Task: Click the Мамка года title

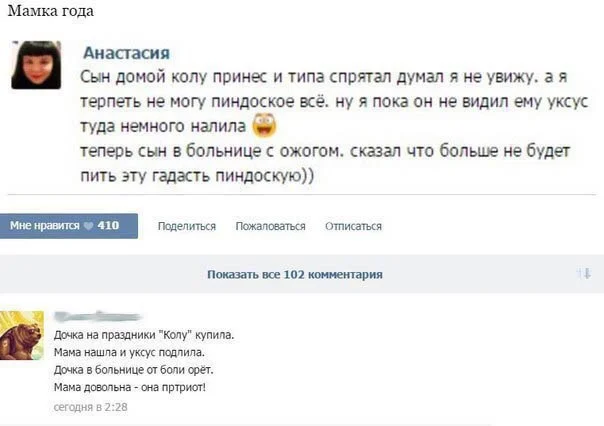Action: [50, 13]
